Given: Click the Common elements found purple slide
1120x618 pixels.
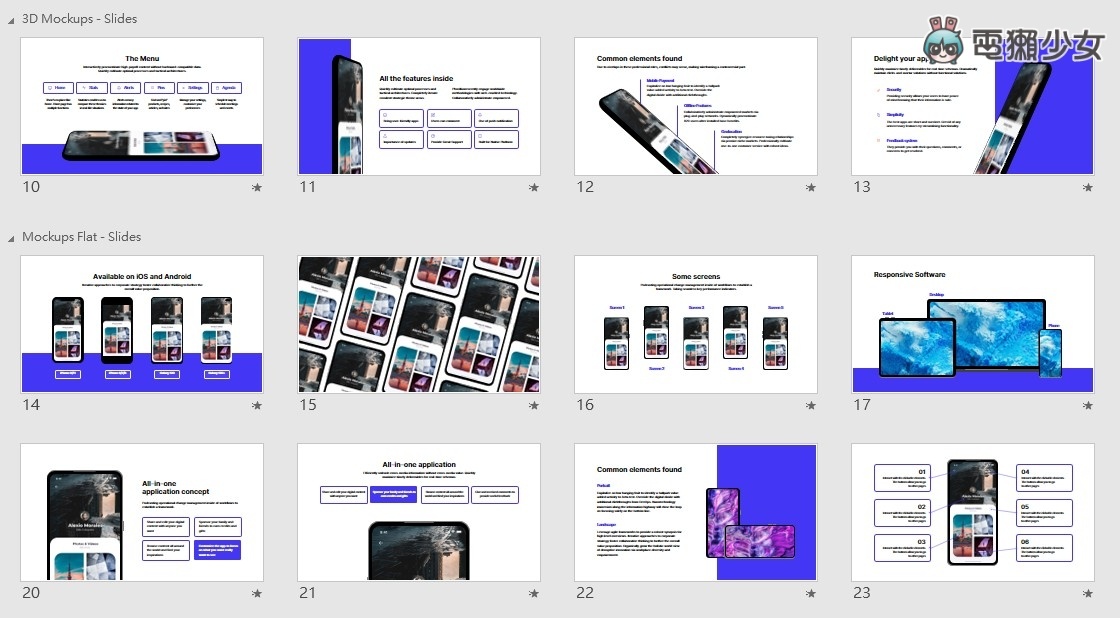Looking at the screenshot, I should [696, 511].
